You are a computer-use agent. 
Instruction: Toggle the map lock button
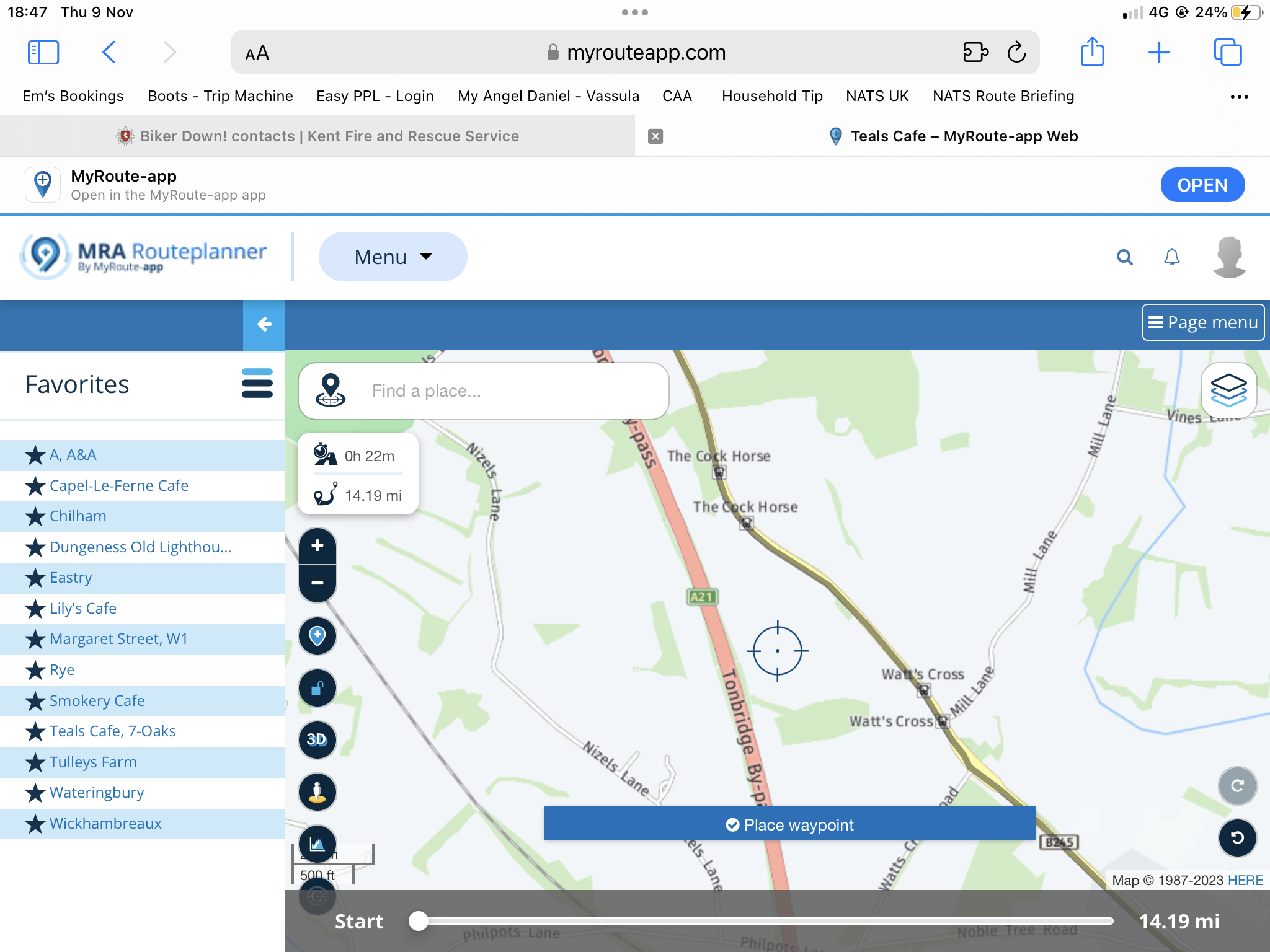[x=317, y=688]
